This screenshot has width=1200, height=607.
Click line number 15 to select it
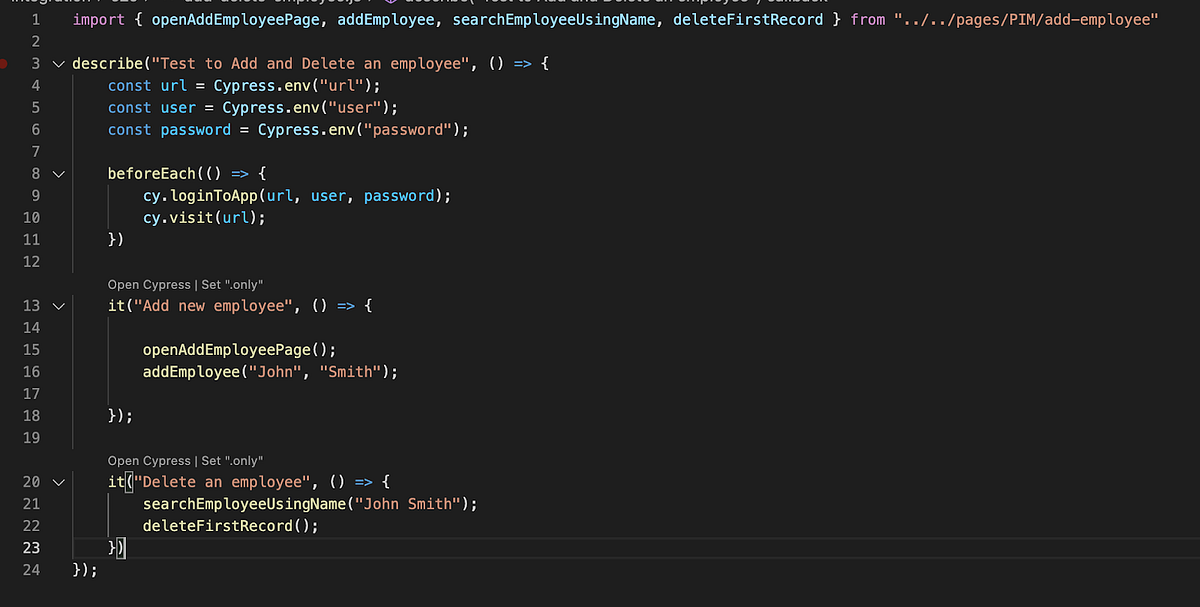point(31,349)
